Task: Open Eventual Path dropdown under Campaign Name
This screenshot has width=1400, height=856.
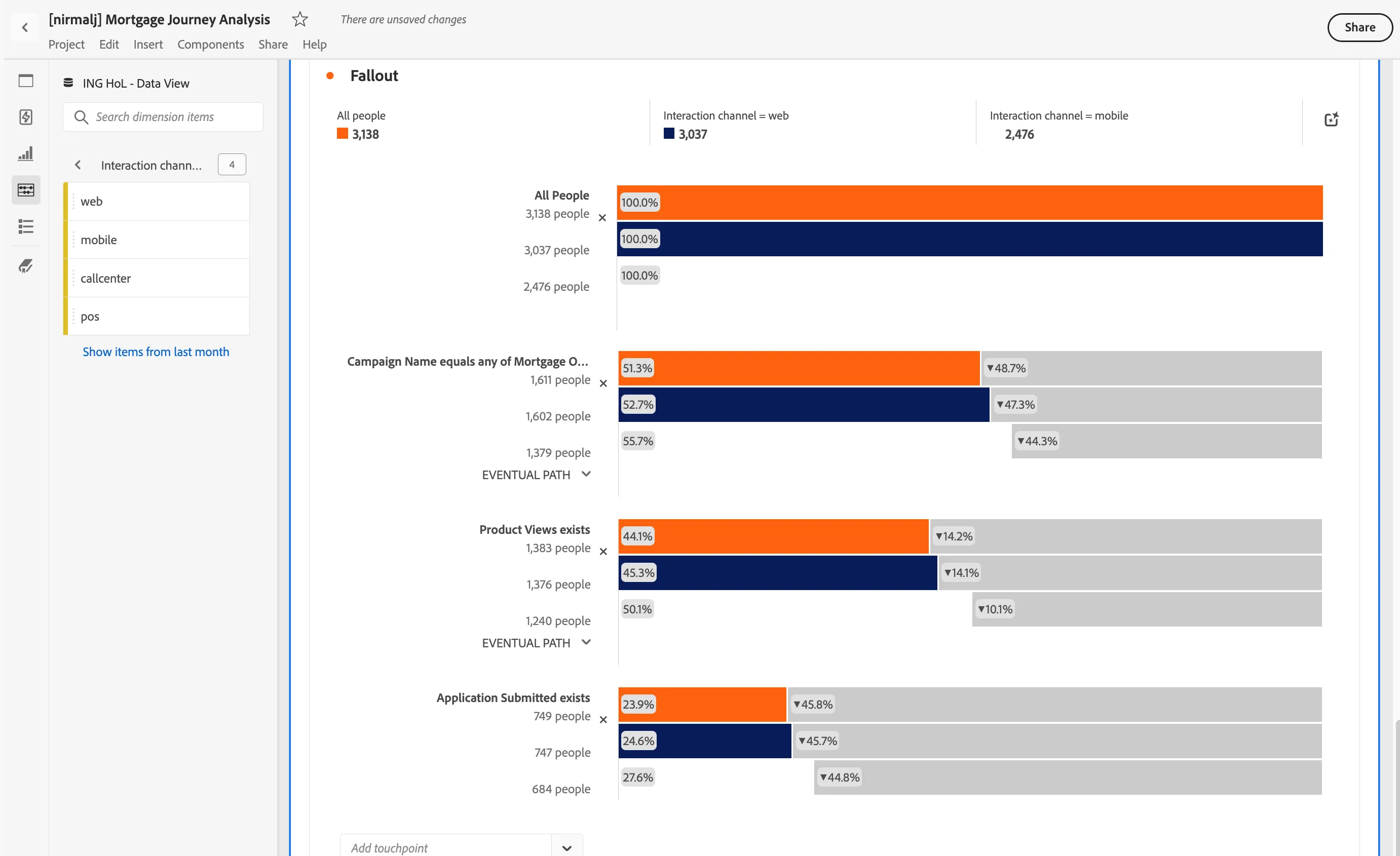Action: click(x=537, y=474)
